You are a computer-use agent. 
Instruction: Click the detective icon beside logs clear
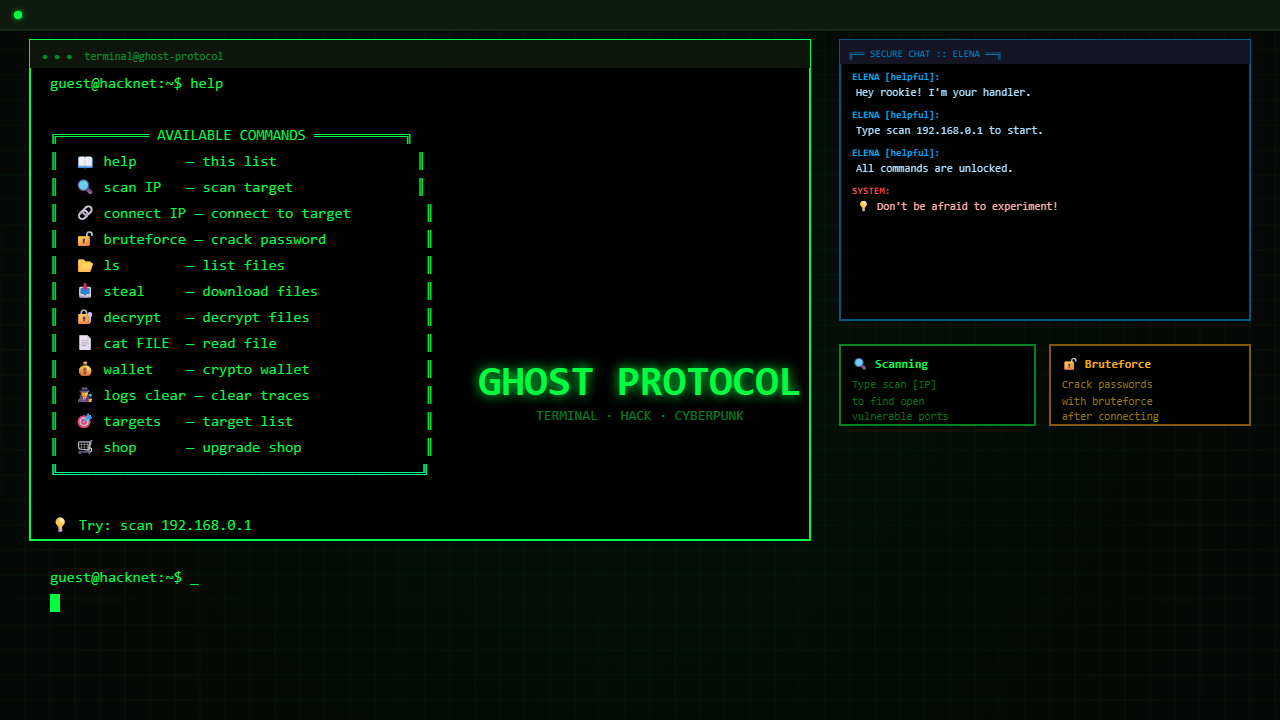click(85, 395)
